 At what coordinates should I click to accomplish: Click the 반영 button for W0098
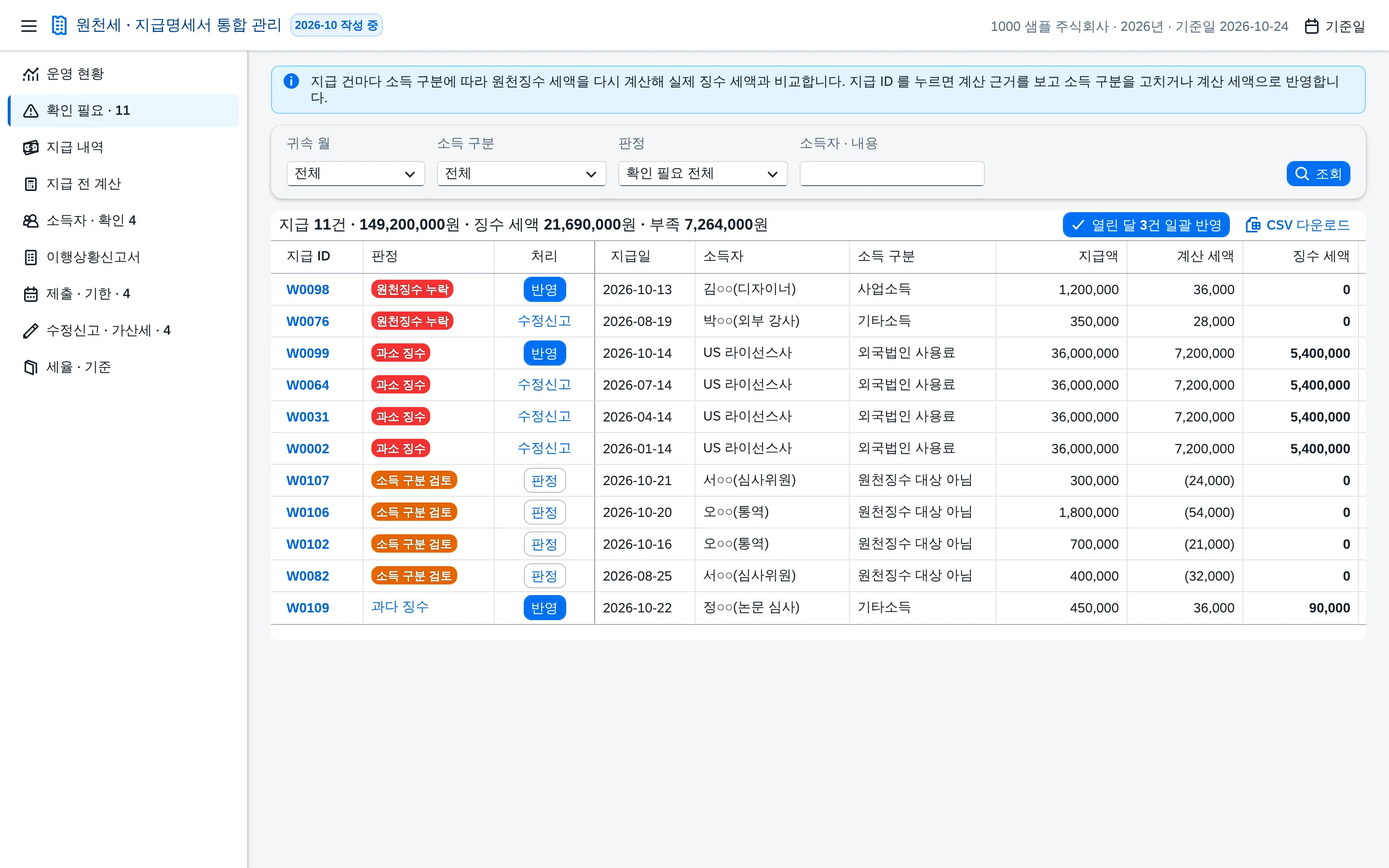pyautogui.click(x=544, y=289)
